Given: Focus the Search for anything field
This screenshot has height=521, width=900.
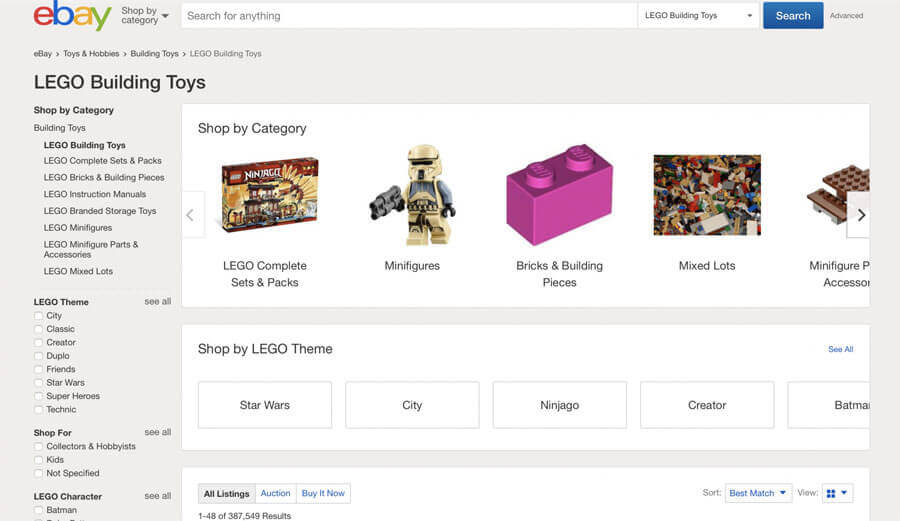Looking at the screenshot, I should point(408,16).
